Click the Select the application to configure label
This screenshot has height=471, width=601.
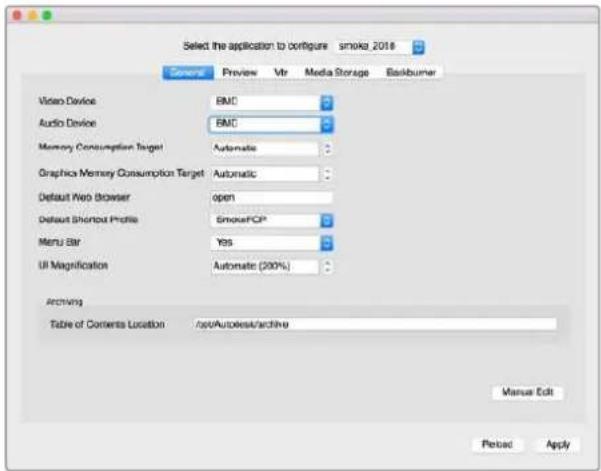pos(255,46)
